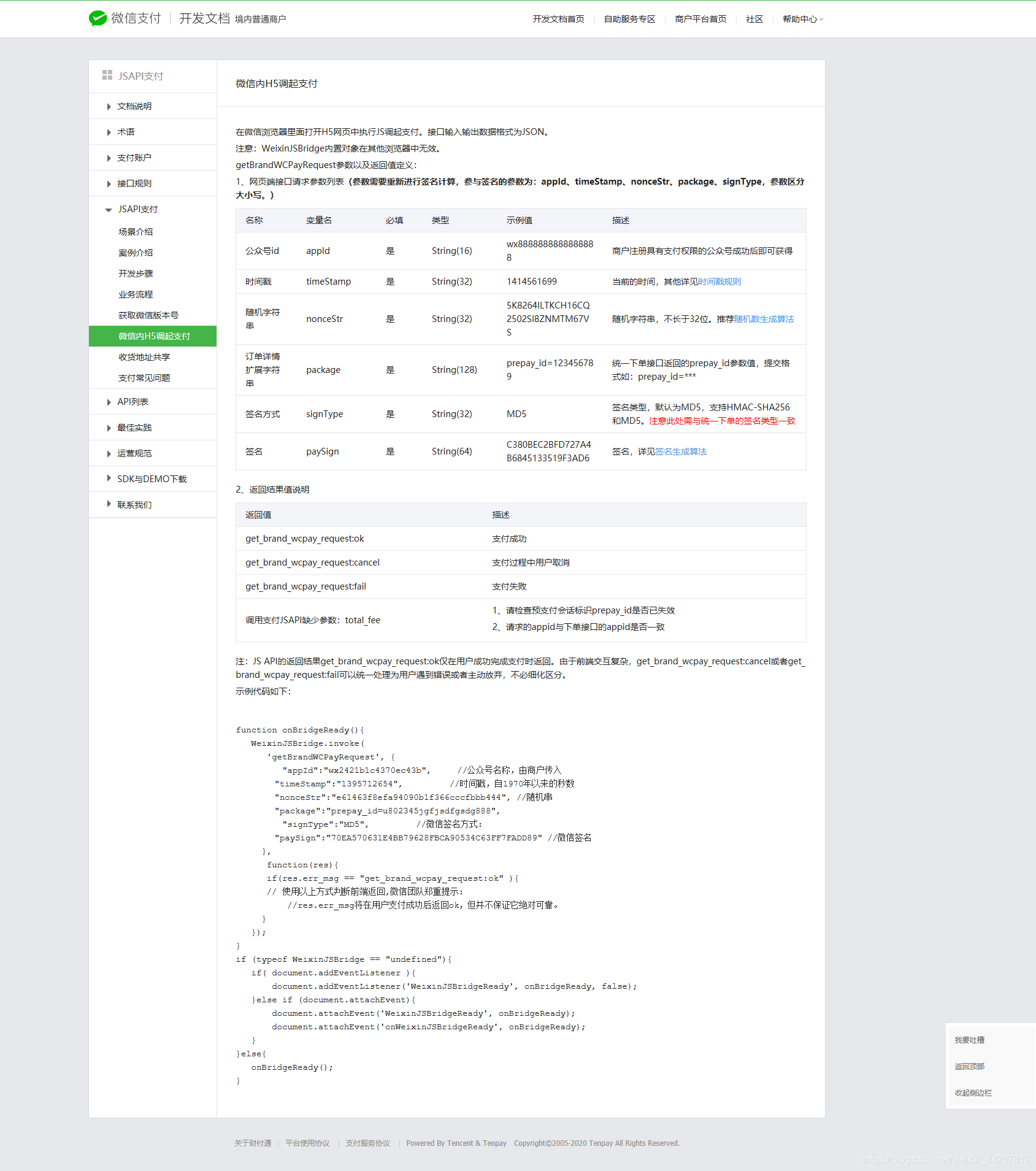1036x1171 pixels.
Task: Click the appId variable name cell
Action: pyautogui.click(x=318, y=251)
